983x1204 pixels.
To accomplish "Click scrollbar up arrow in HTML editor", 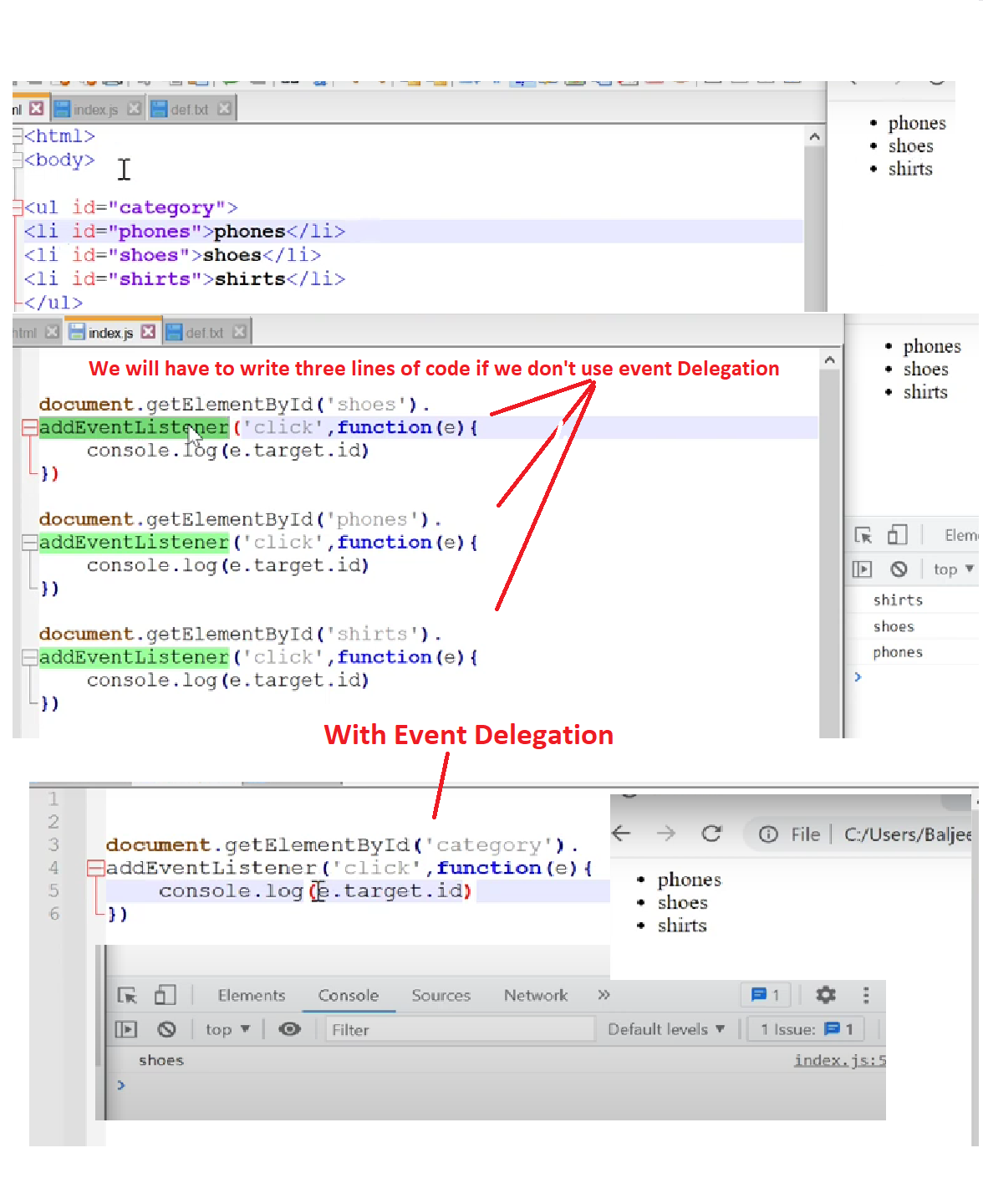I will click(814, 136).
